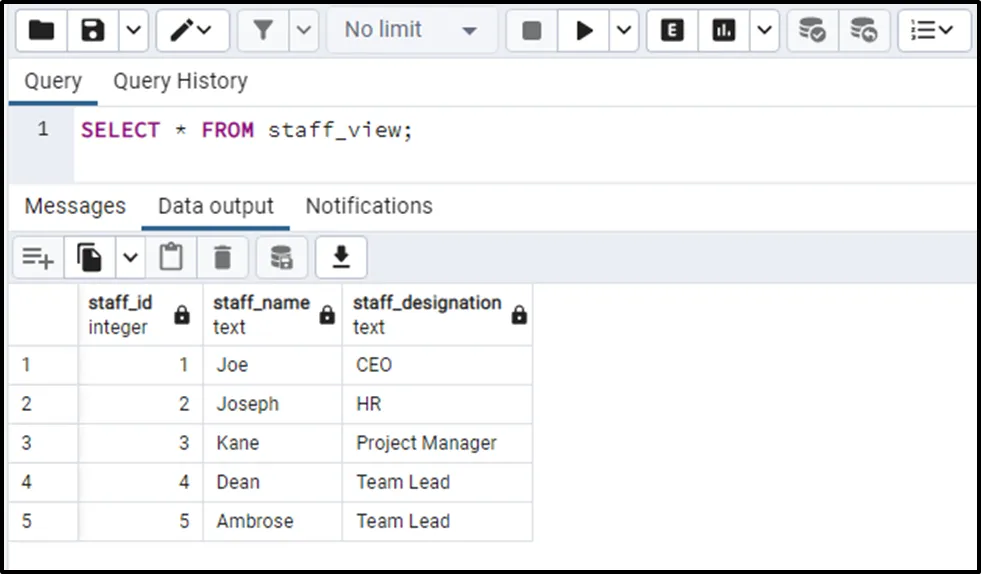Viewport: 981px width, 574px height.
Task: Click the Explain Analyze chart icon
Action: pyautogui.click(x=723, y=31)
